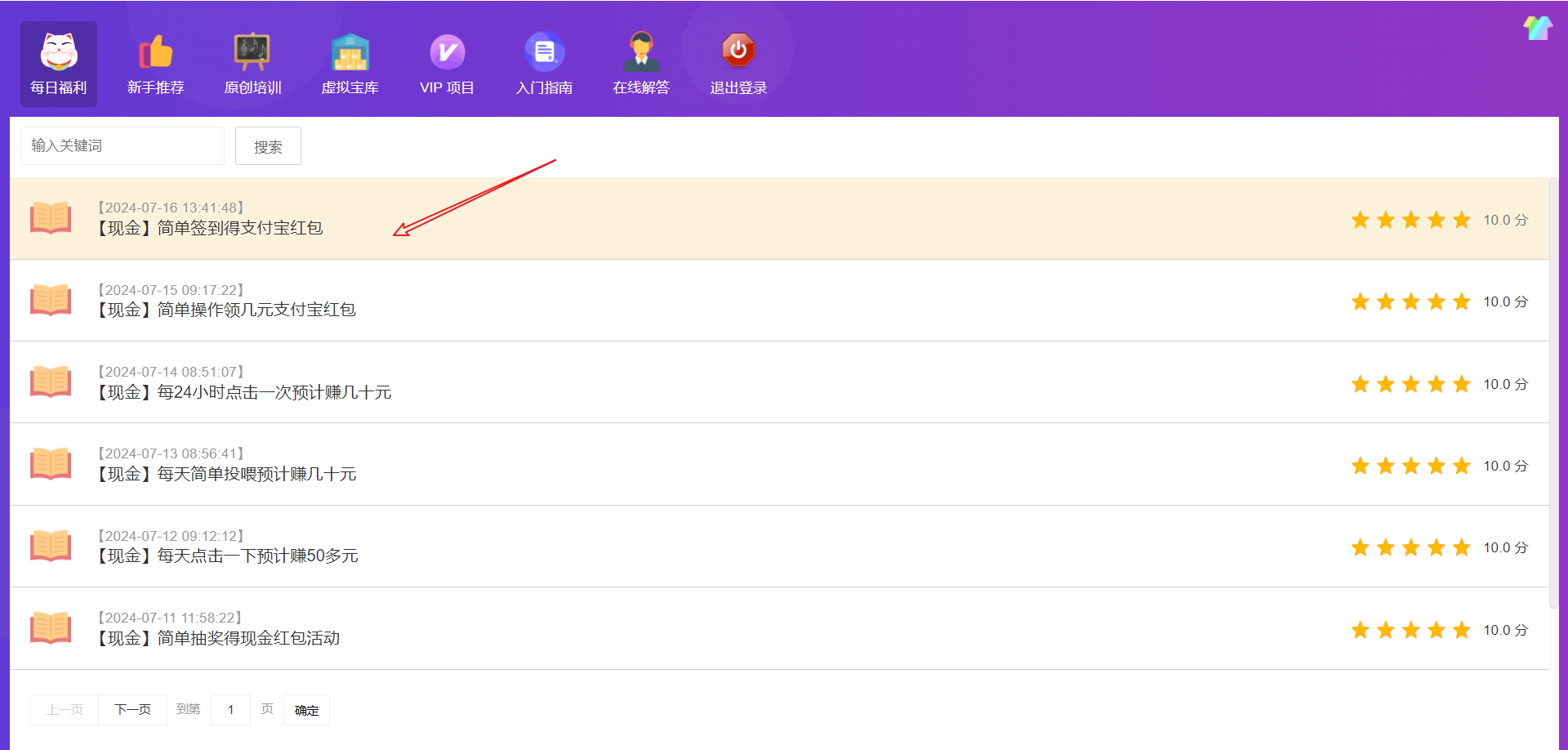This screenshot has width=1568, height=750.
Task: Open 每24小时点击一次预计赚几十元 entry
Action: tap(274, 392)
